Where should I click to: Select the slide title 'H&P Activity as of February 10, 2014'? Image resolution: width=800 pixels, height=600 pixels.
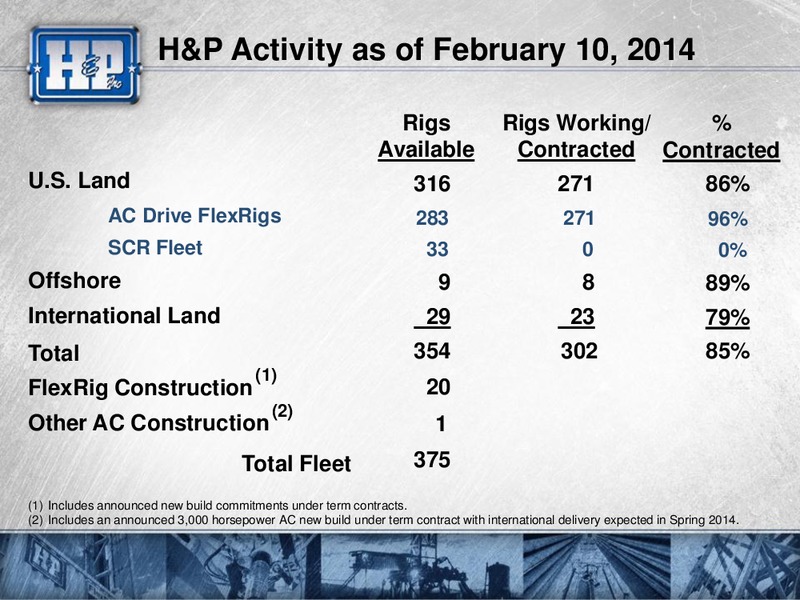pyautogui.click(x=427, y=49)
